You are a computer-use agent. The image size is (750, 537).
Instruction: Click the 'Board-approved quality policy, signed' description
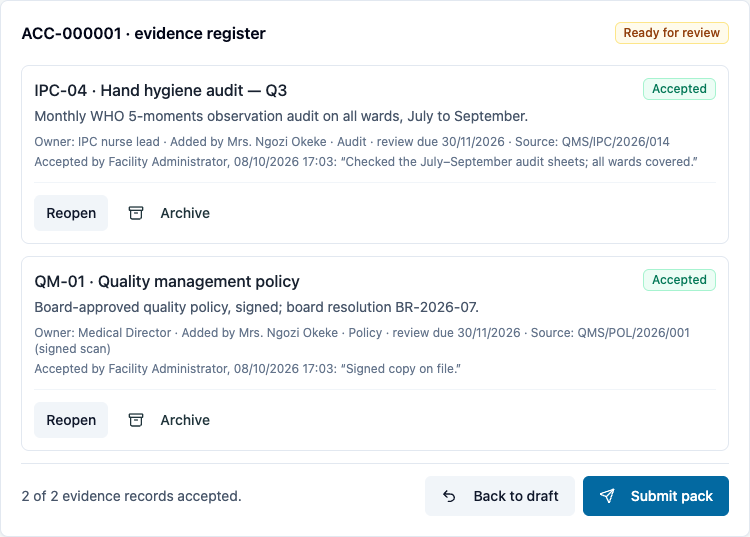tap(256, 307)
